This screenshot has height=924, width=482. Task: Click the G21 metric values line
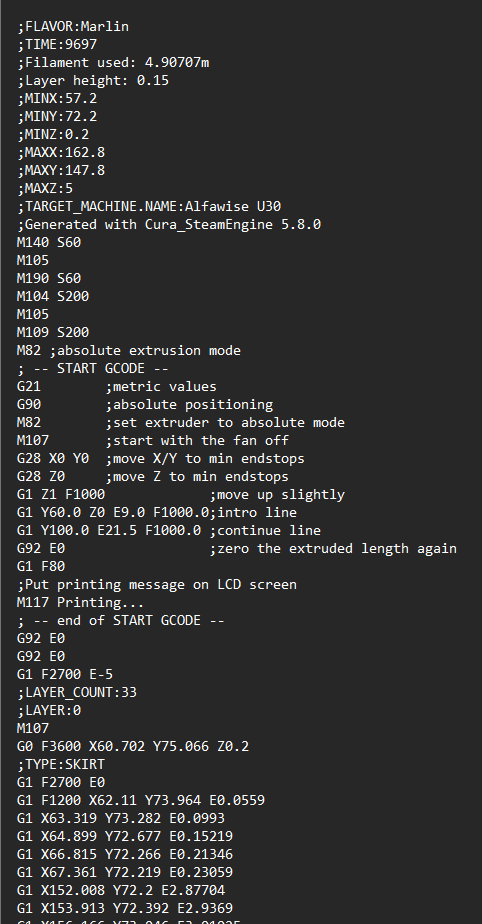click(117, 387)
